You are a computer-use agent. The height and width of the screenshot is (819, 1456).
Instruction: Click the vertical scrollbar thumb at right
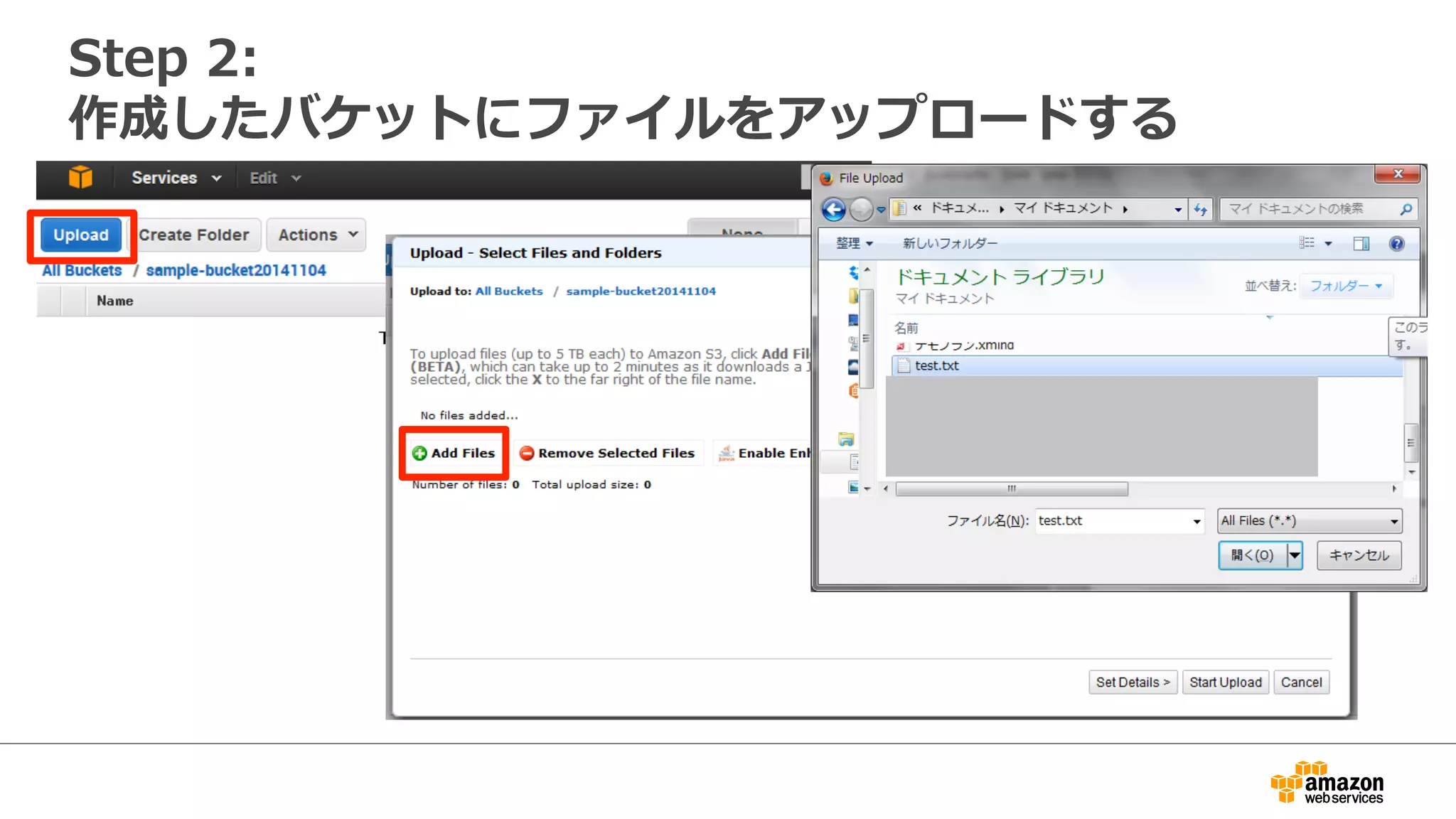pyautogui.click(x=1411, y=442)
